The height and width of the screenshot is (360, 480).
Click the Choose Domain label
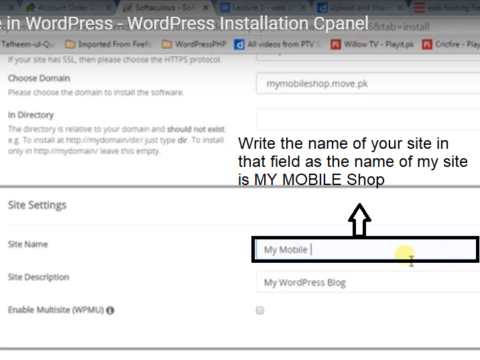click(x=39, y=78)
